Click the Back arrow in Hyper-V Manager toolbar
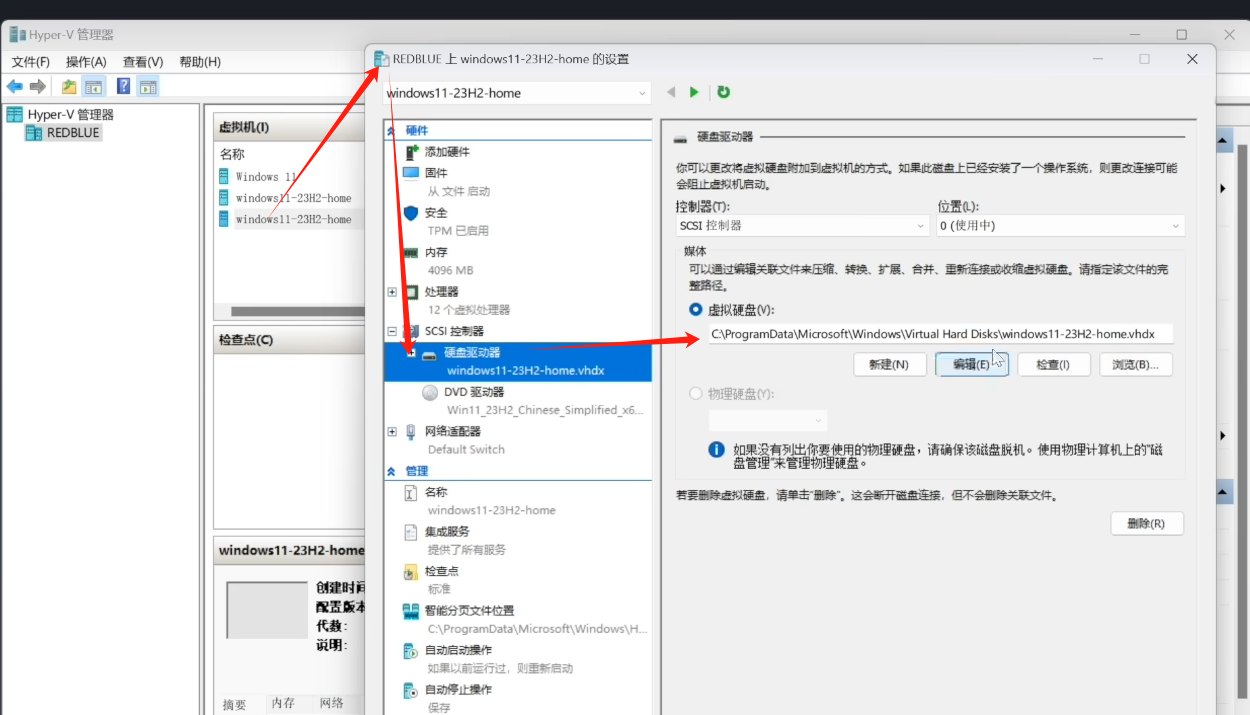 15,87
